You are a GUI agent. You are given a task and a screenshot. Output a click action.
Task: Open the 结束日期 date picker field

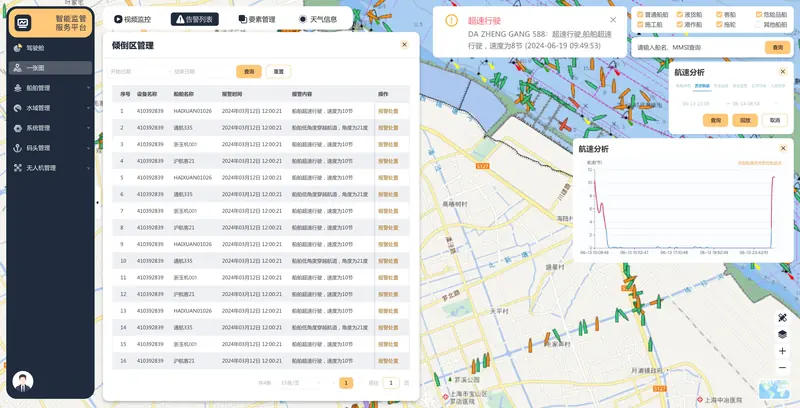200,71
